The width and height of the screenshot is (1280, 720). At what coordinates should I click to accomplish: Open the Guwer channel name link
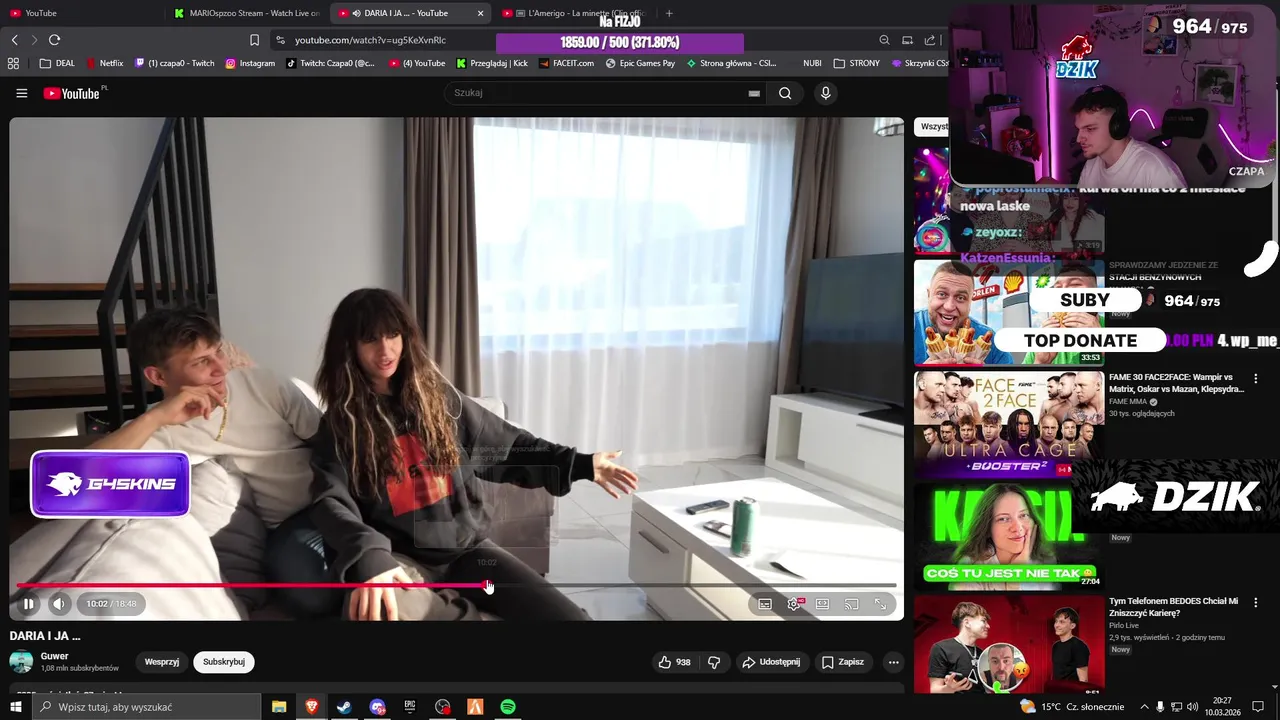(x=55, y=656)
